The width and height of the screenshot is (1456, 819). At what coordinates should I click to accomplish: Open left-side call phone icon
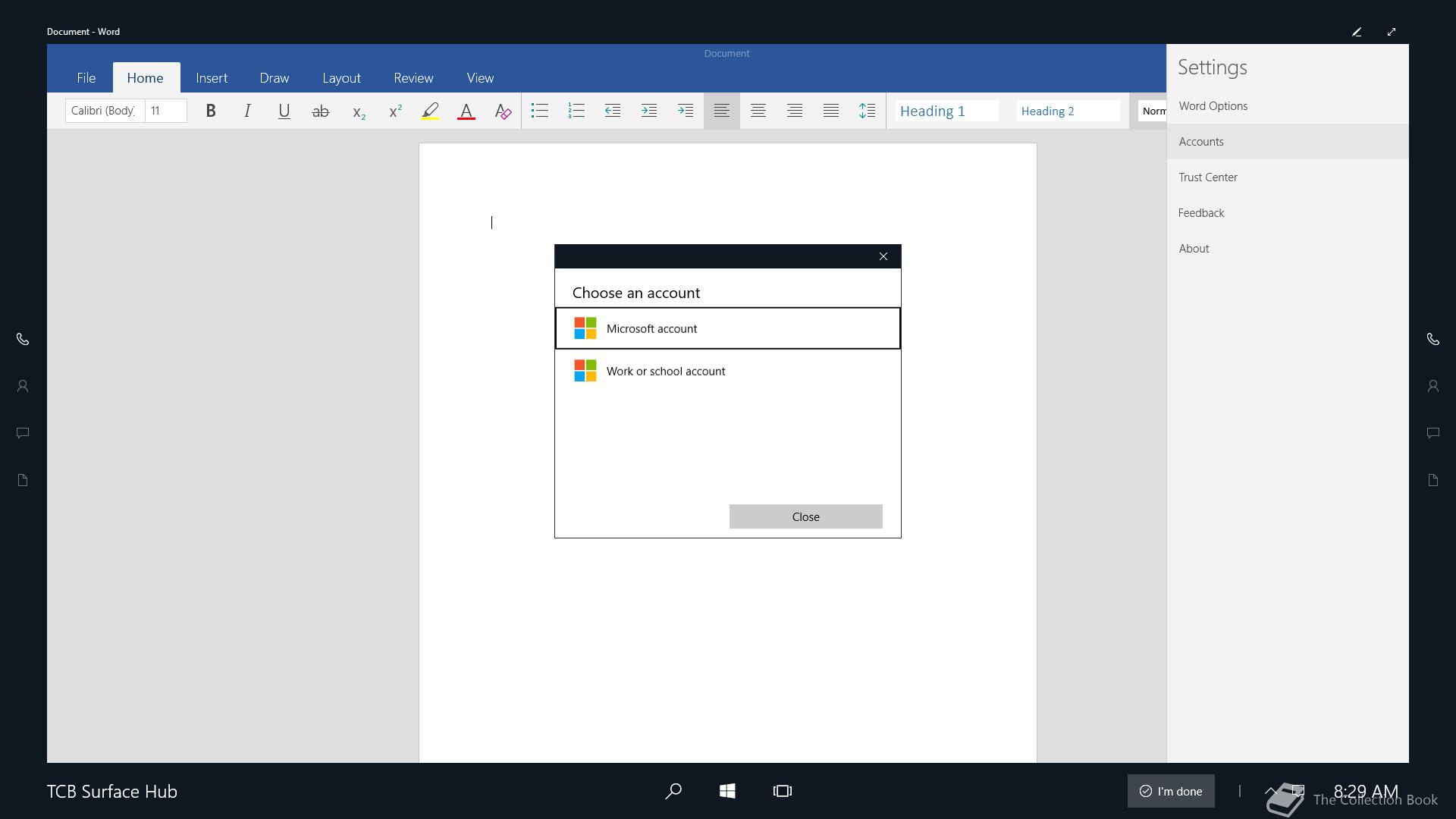click(23, 339)
